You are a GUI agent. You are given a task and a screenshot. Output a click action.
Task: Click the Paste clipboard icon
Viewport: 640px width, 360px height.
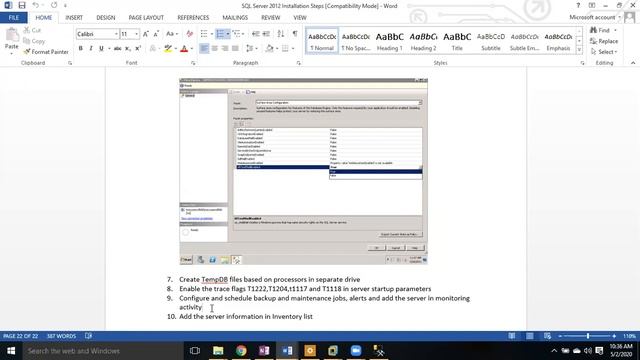coord(12,36)
